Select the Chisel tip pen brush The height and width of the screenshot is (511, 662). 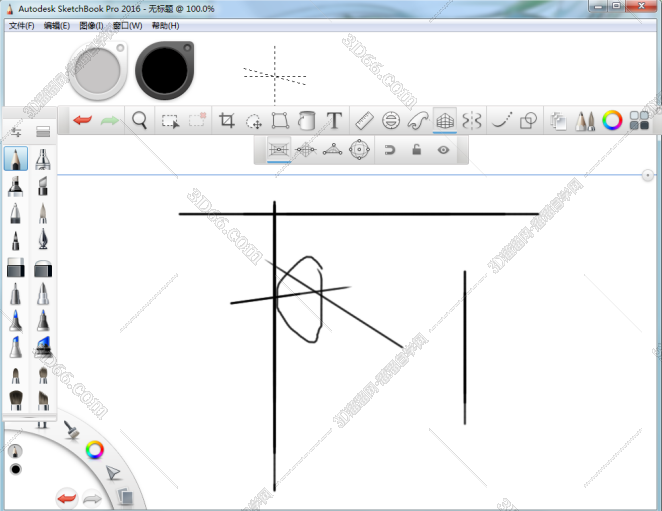43,186
